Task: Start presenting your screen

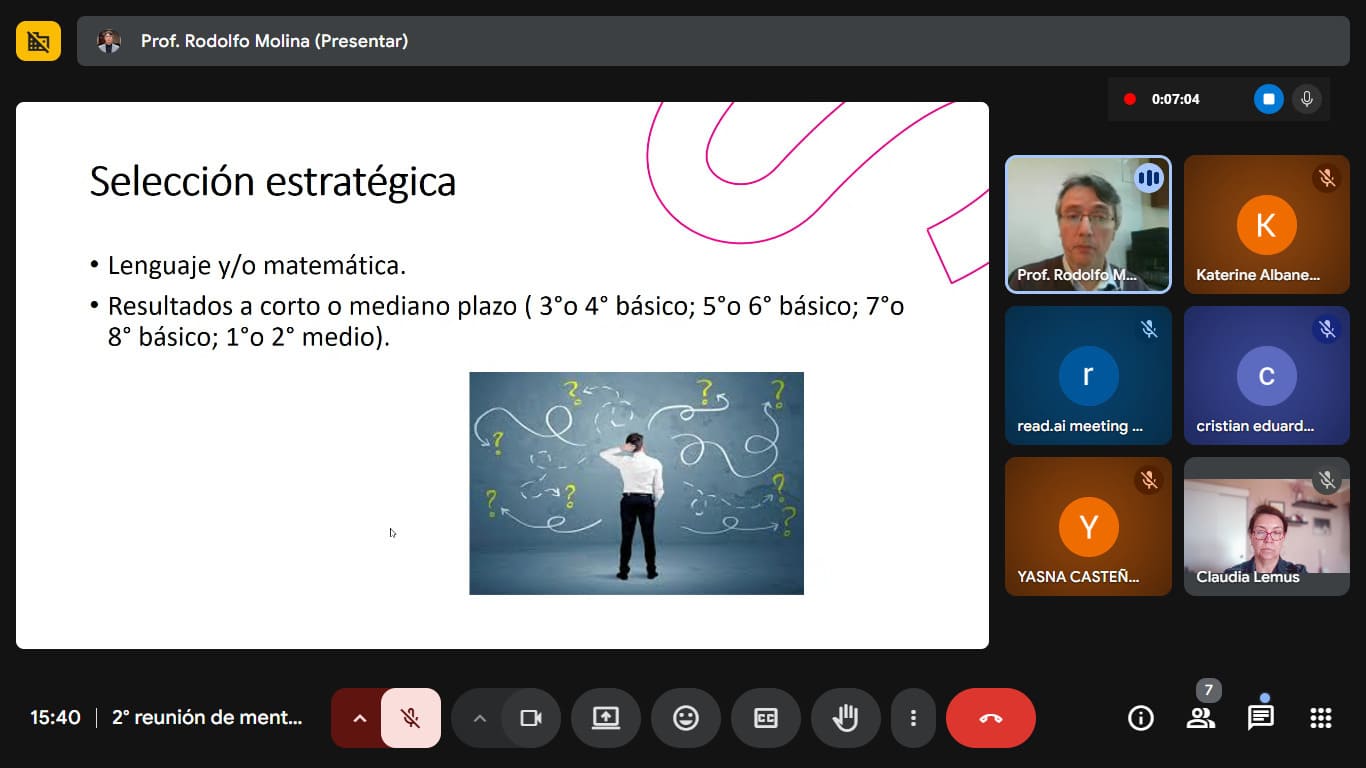Action: (606, 718)
